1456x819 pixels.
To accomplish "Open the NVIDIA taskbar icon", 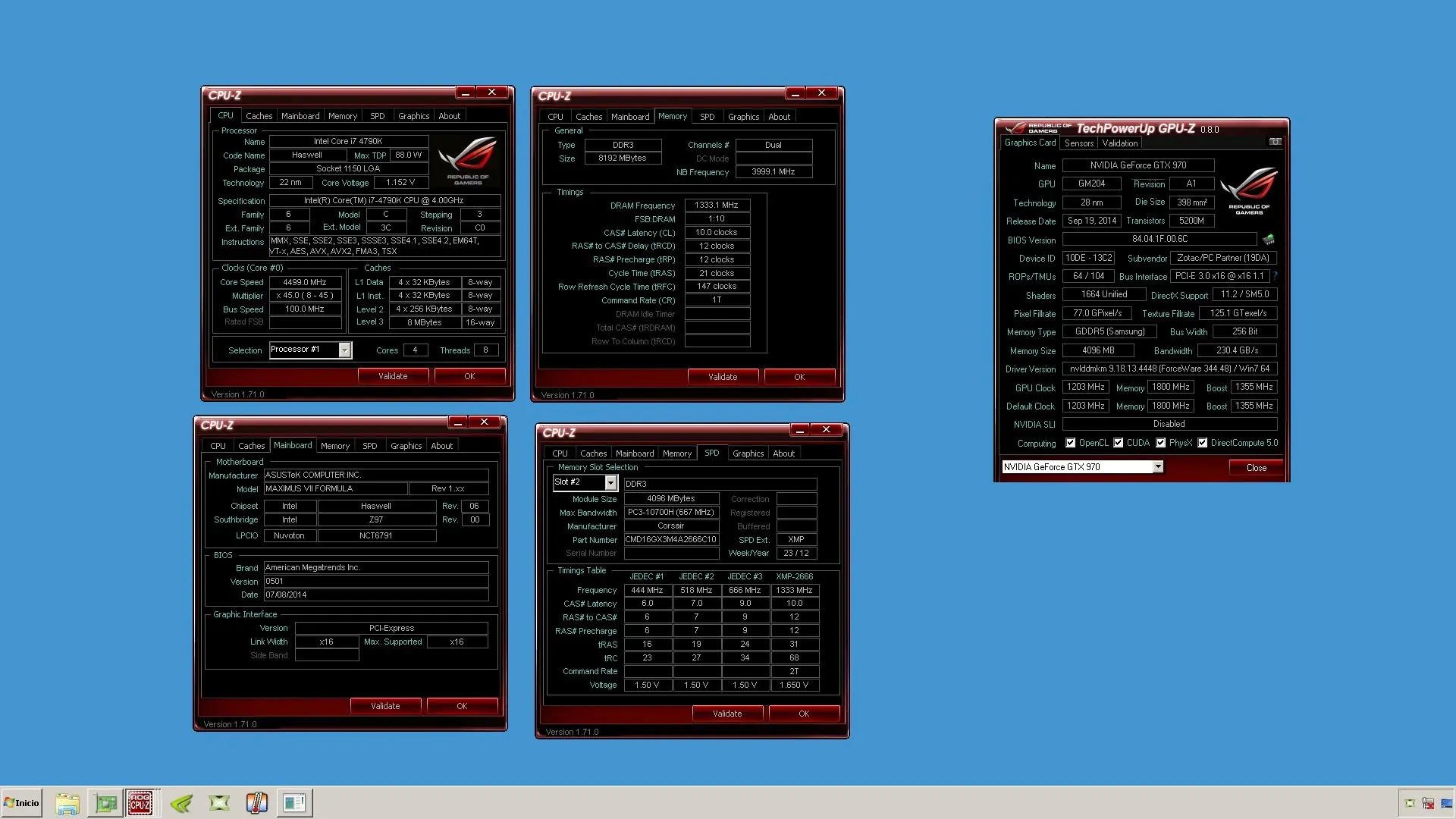I will tap(181, 803).
